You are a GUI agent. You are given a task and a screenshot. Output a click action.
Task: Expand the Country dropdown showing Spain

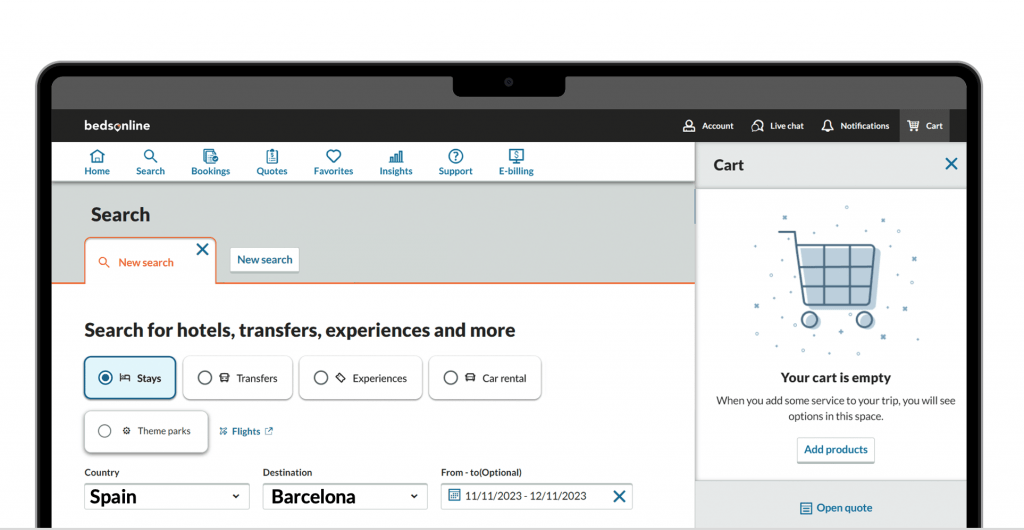click(x=167, y=497)
